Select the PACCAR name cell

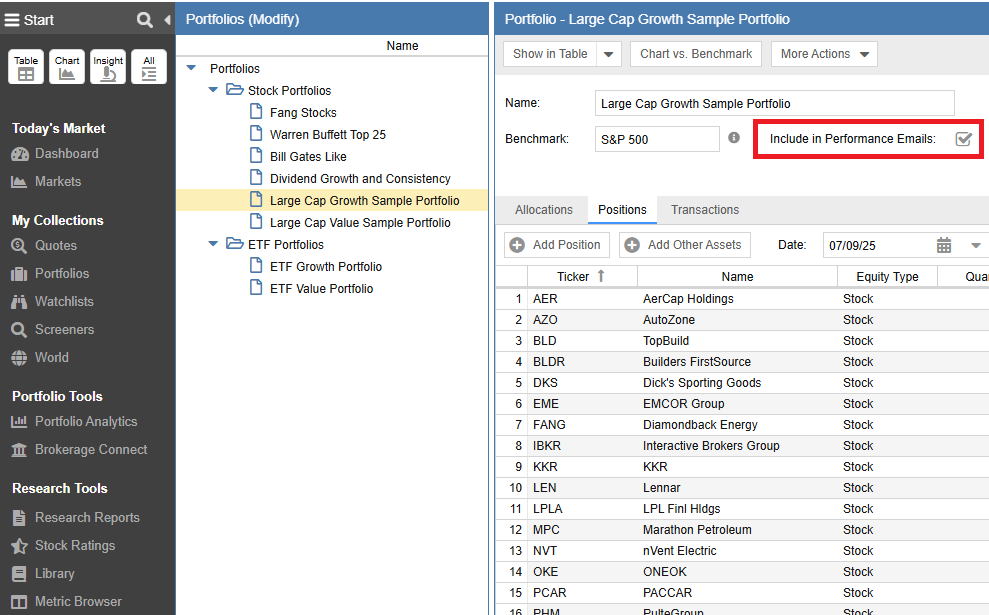coord(737,593)
